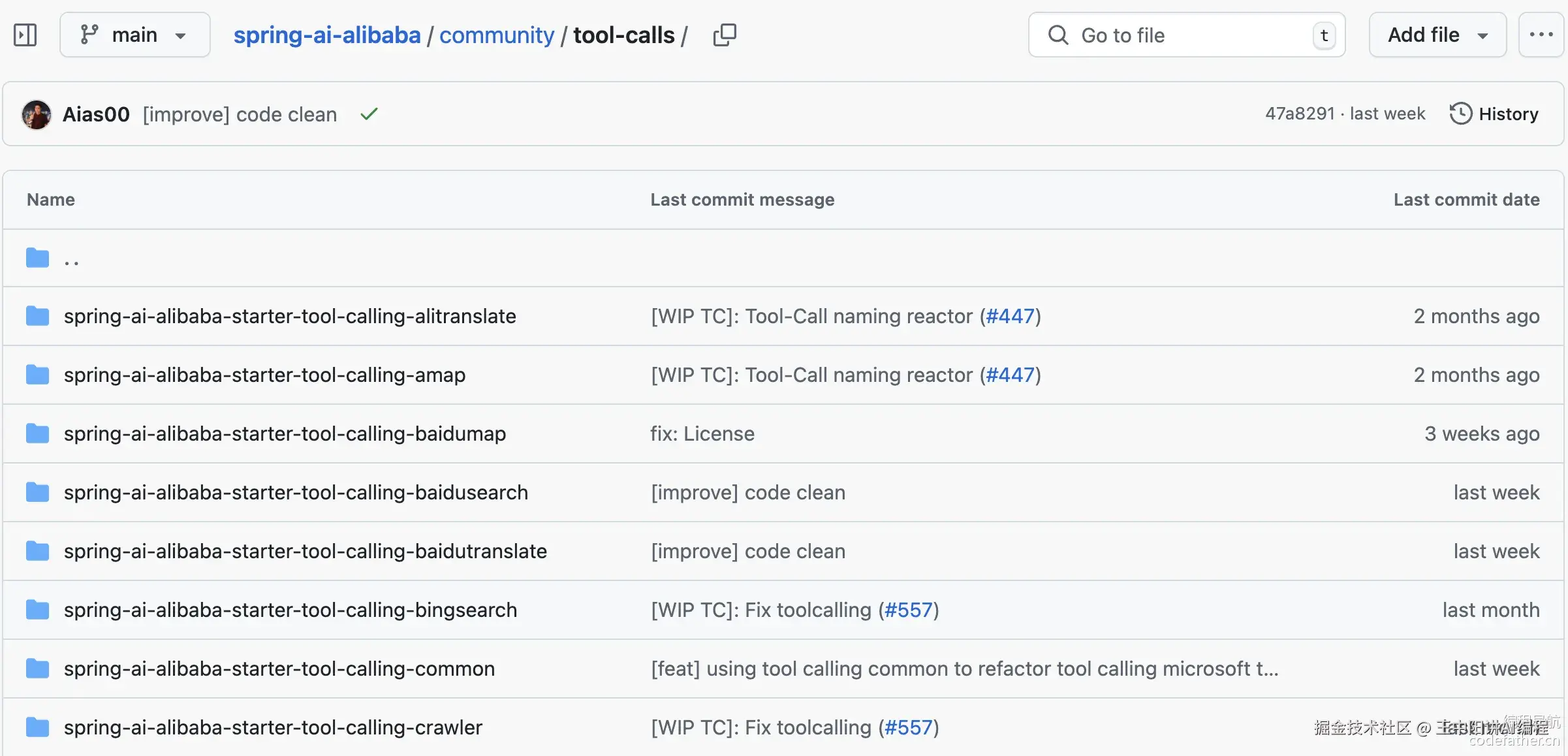Click the crawler folder icon
Screen dimensions: 1568x756
tap(37, 727)
